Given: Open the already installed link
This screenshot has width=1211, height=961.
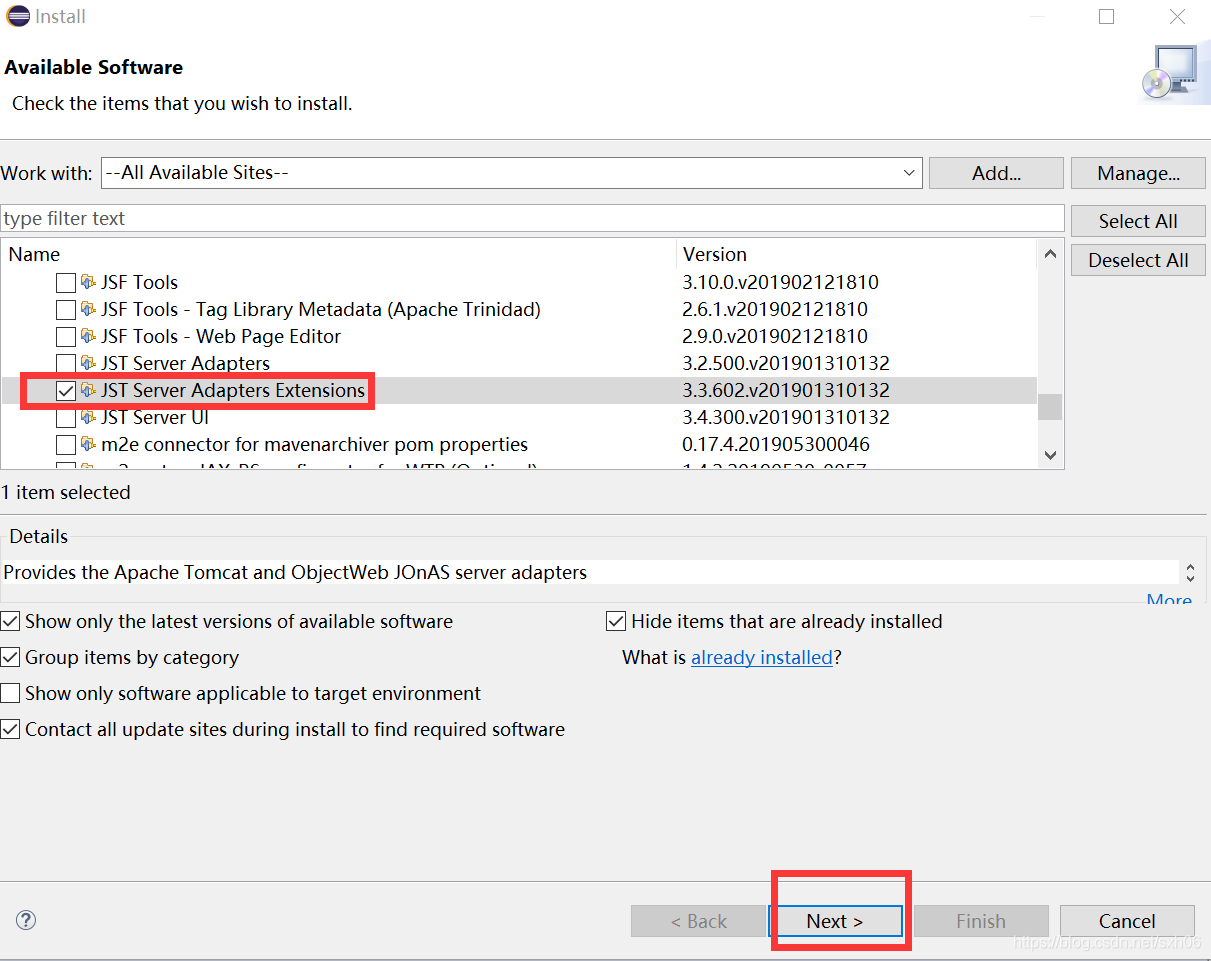Looking at the screenshot, I should pyautogui.click(x=762, y=657).
